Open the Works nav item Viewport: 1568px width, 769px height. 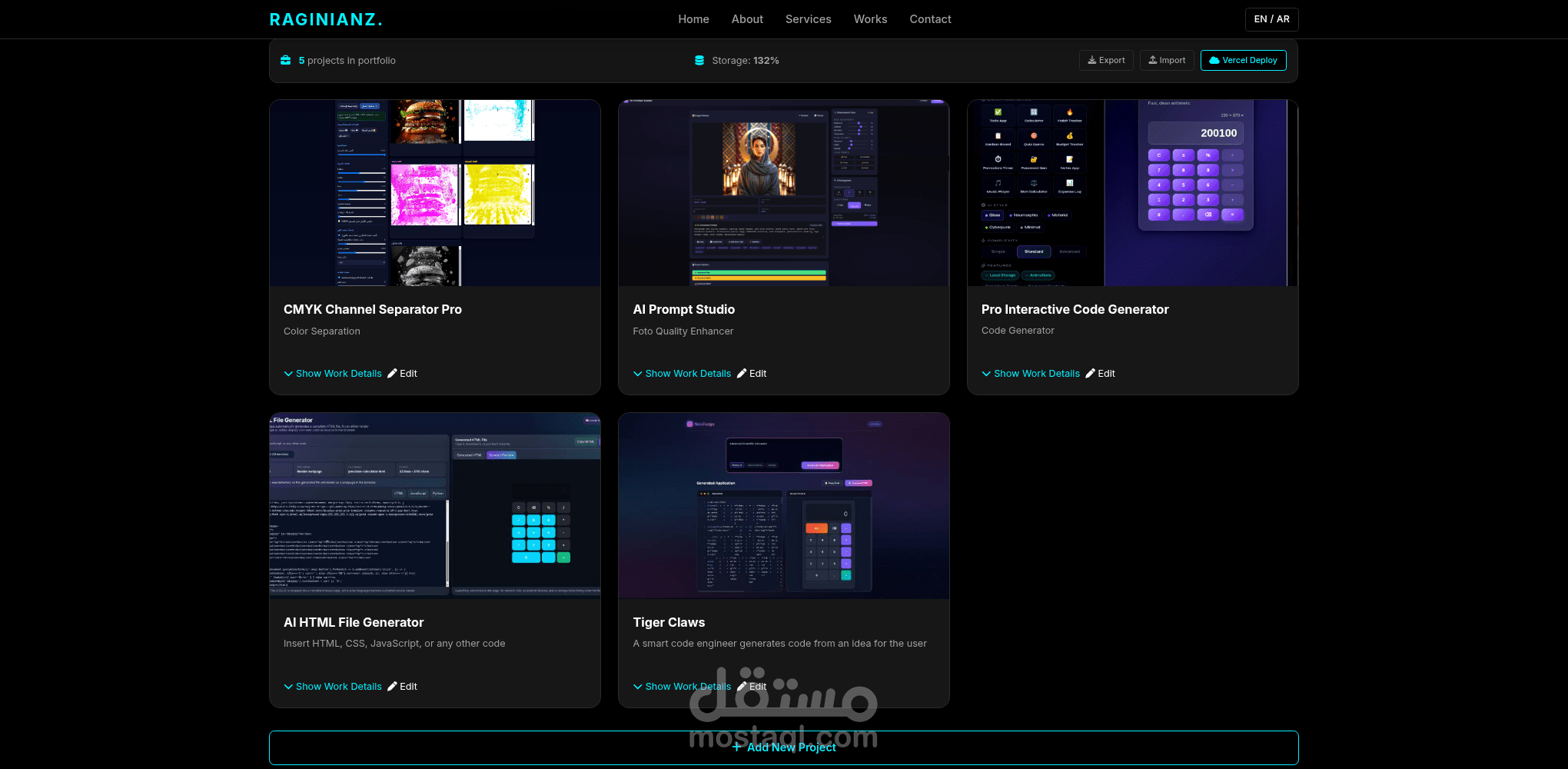coord(870,19)
